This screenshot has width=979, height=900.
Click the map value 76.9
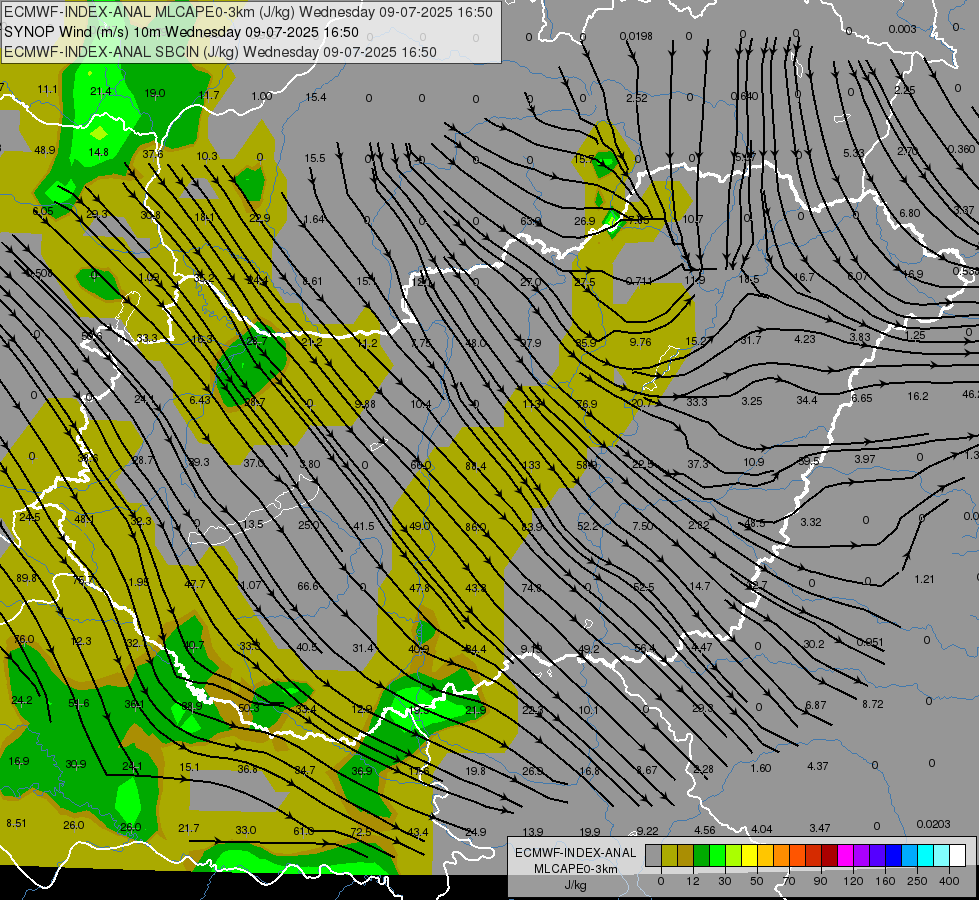point(586,404)
